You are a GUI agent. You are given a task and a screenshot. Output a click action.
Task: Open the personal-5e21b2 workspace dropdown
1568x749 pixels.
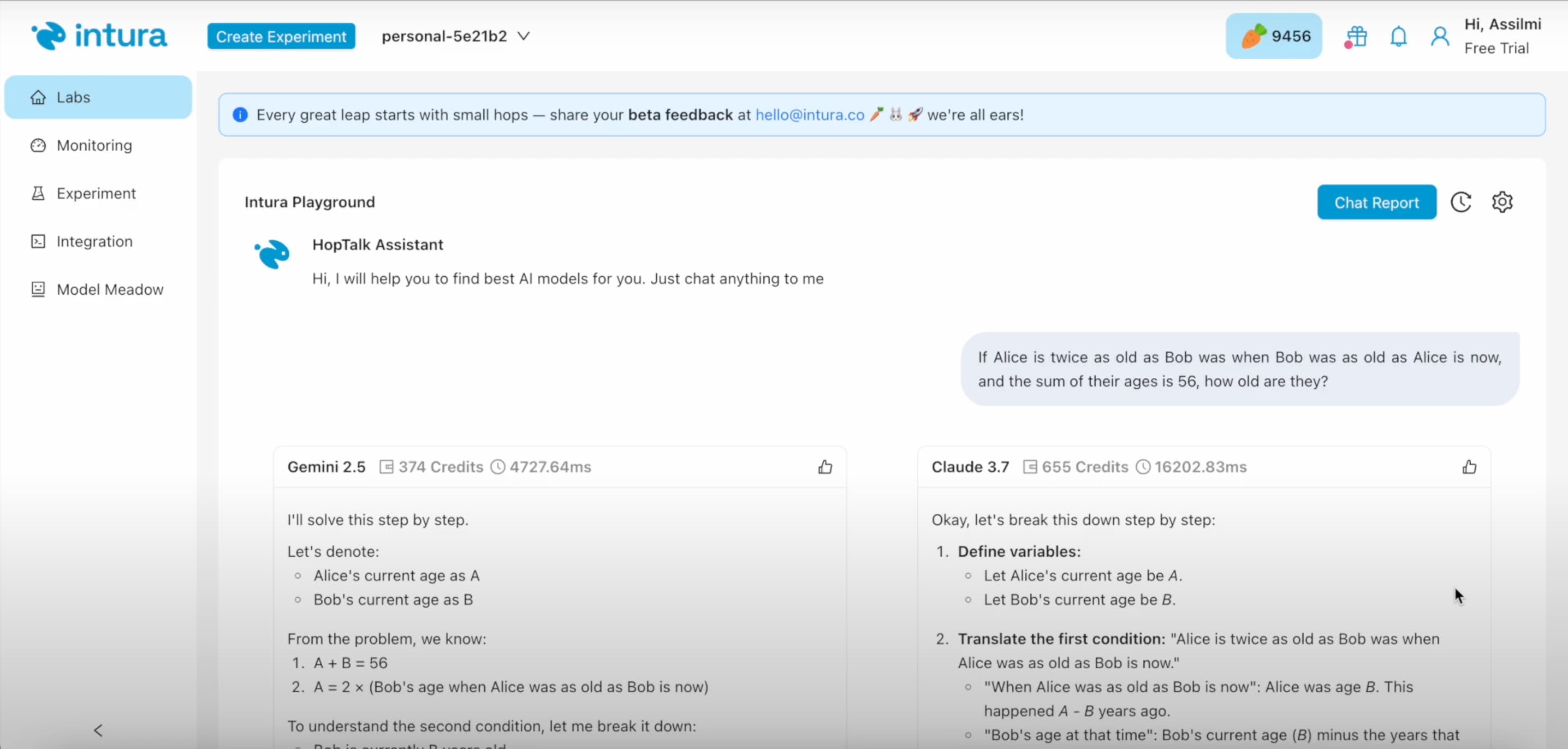click(x=455, y=37)
